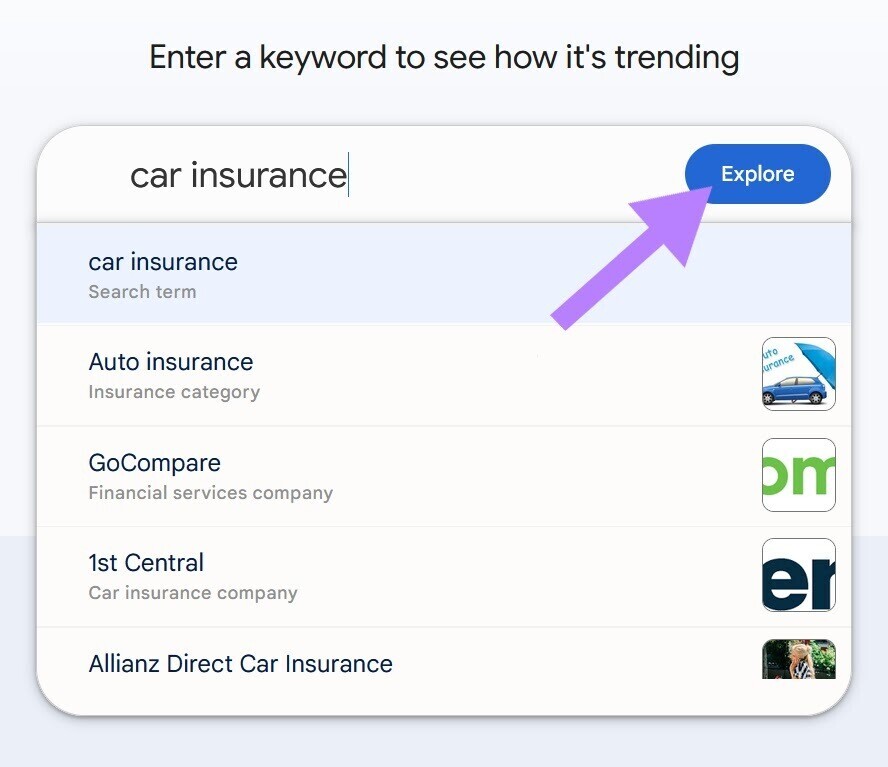Click the photo thumbnail on the Allianz row

click(x=798, y=660)
